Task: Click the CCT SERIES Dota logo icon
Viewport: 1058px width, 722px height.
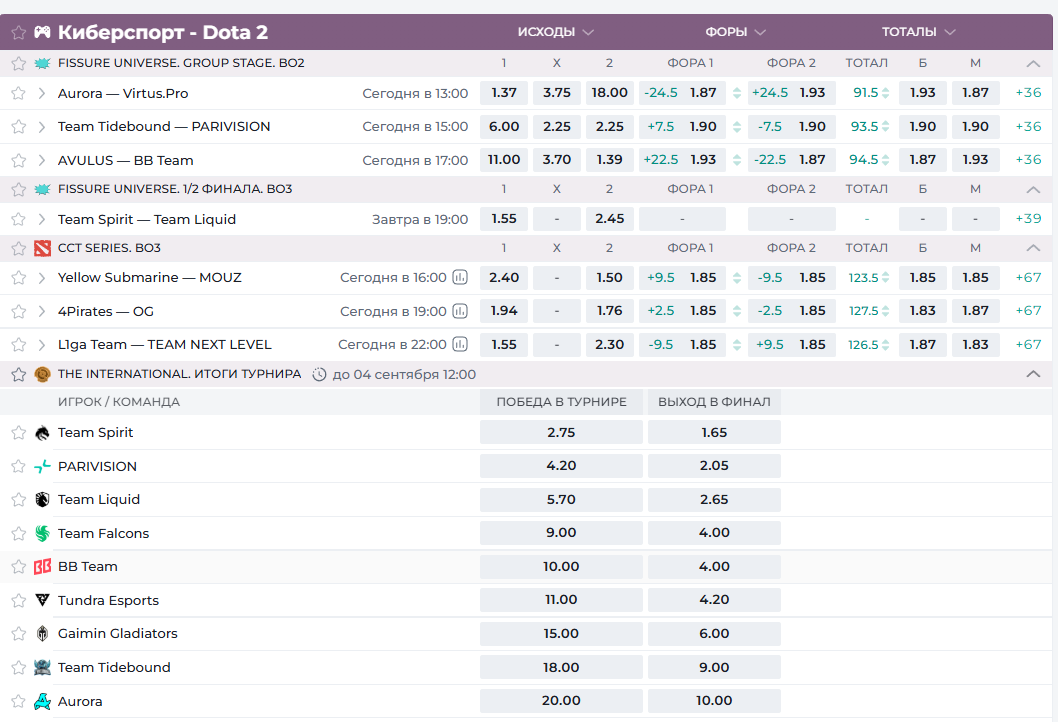Action: pos(43,248)
